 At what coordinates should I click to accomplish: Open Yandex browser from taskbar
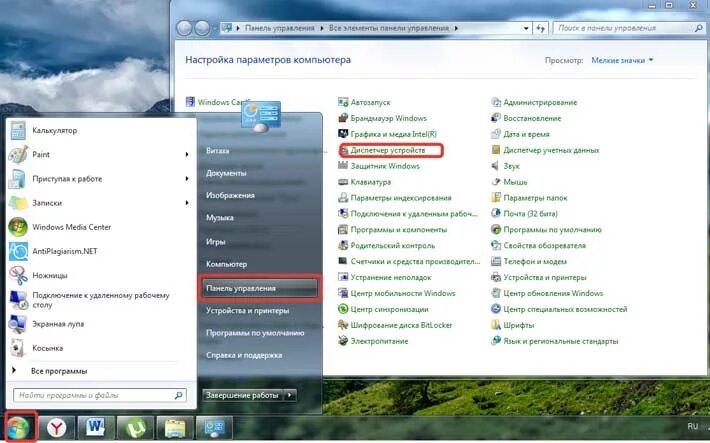57,428
